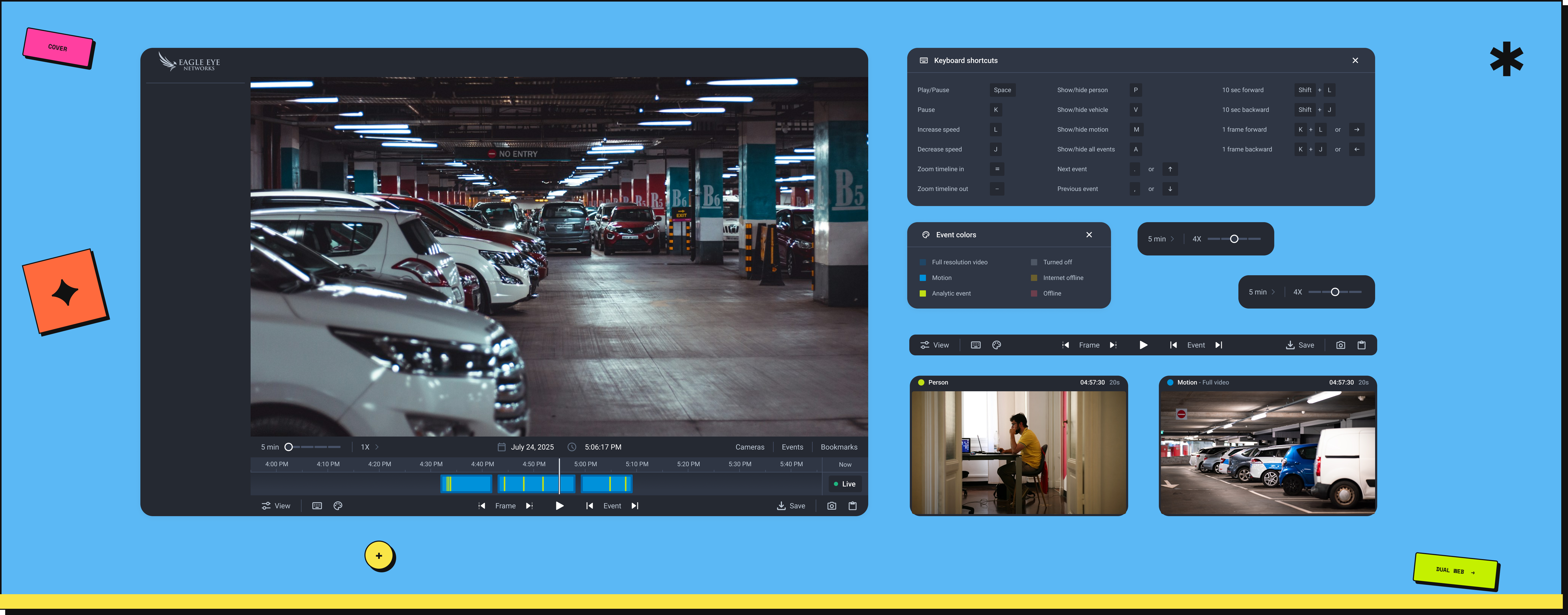Click the parking garage video frame

pyautogui.click(x=559, y=256)
